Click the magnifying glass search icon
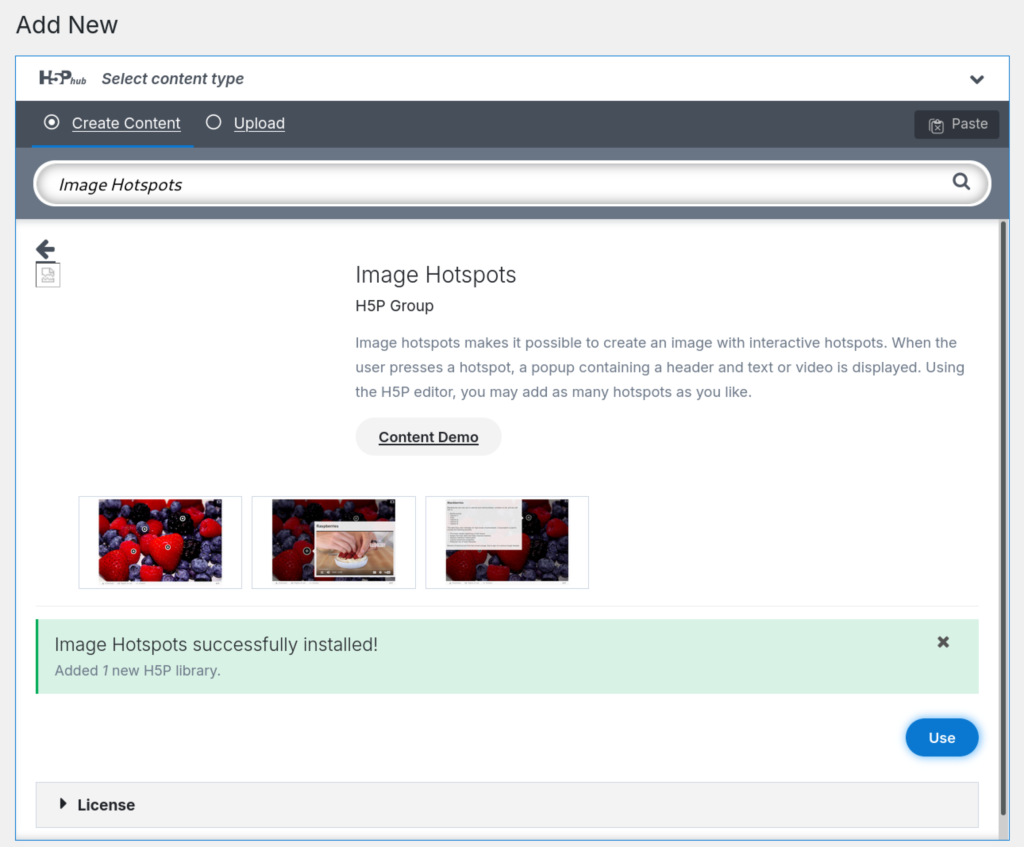Screen dimensions: 1024x847 961,182
